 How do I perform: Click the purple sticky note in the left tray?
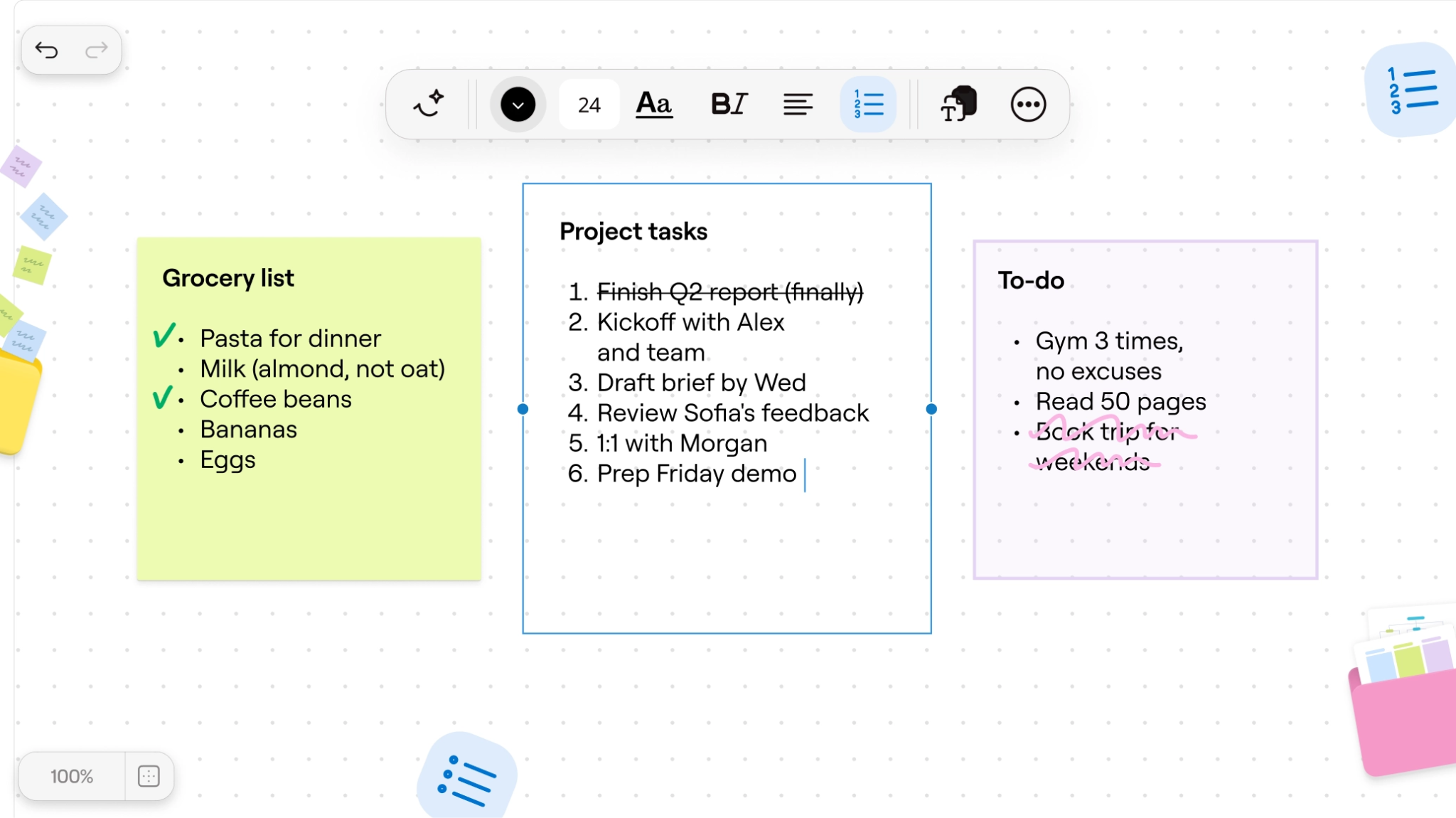point(21,166)
